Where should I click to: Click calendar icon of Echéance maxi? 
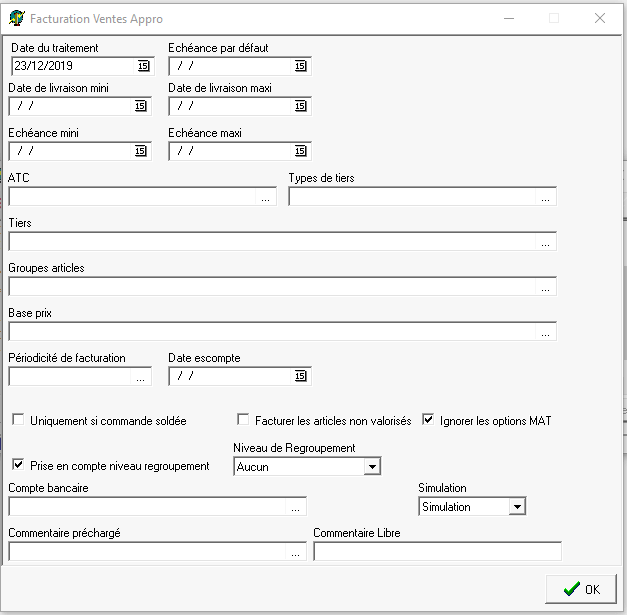300,151
